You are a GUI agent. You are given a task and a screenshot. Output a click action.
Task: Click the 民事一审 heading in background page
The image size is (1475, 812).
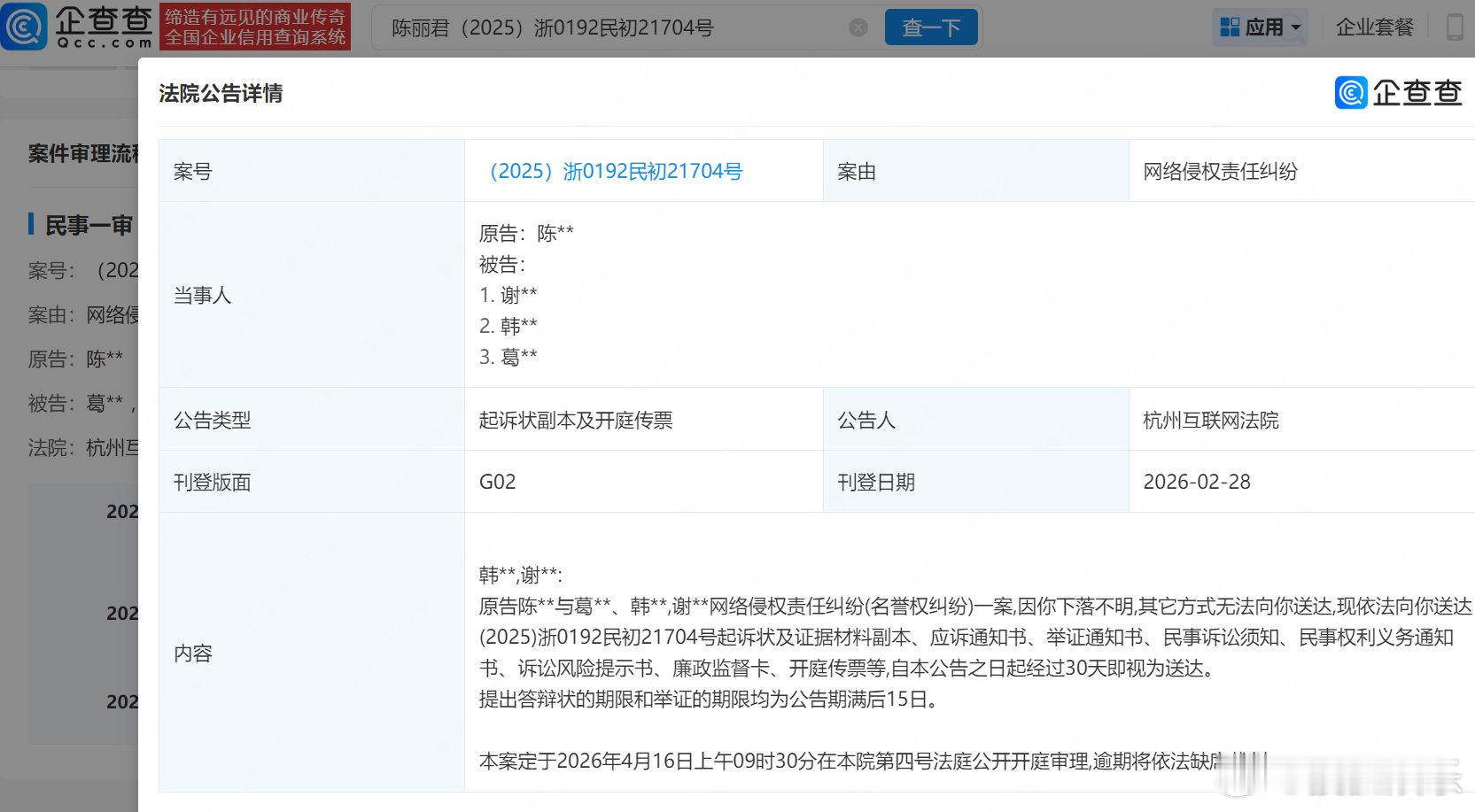[x=89, y=226]
